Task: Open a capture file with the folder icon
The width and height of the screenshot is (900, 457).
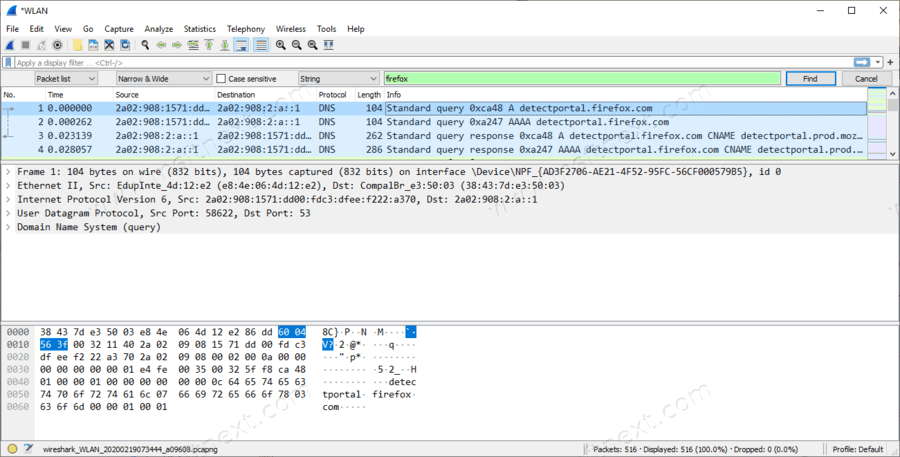Action: pos(77,45)
